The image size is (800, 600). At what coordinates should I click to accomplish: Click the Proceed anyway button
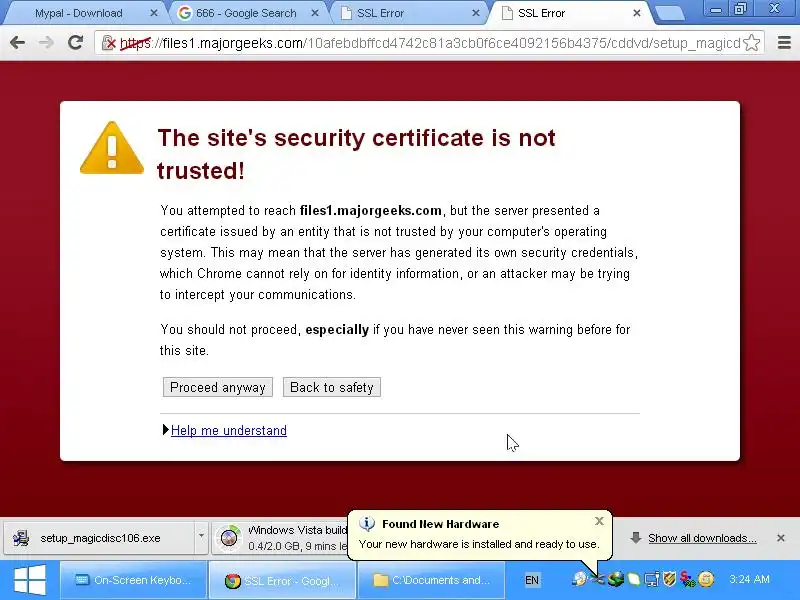[x=218, y=387]
